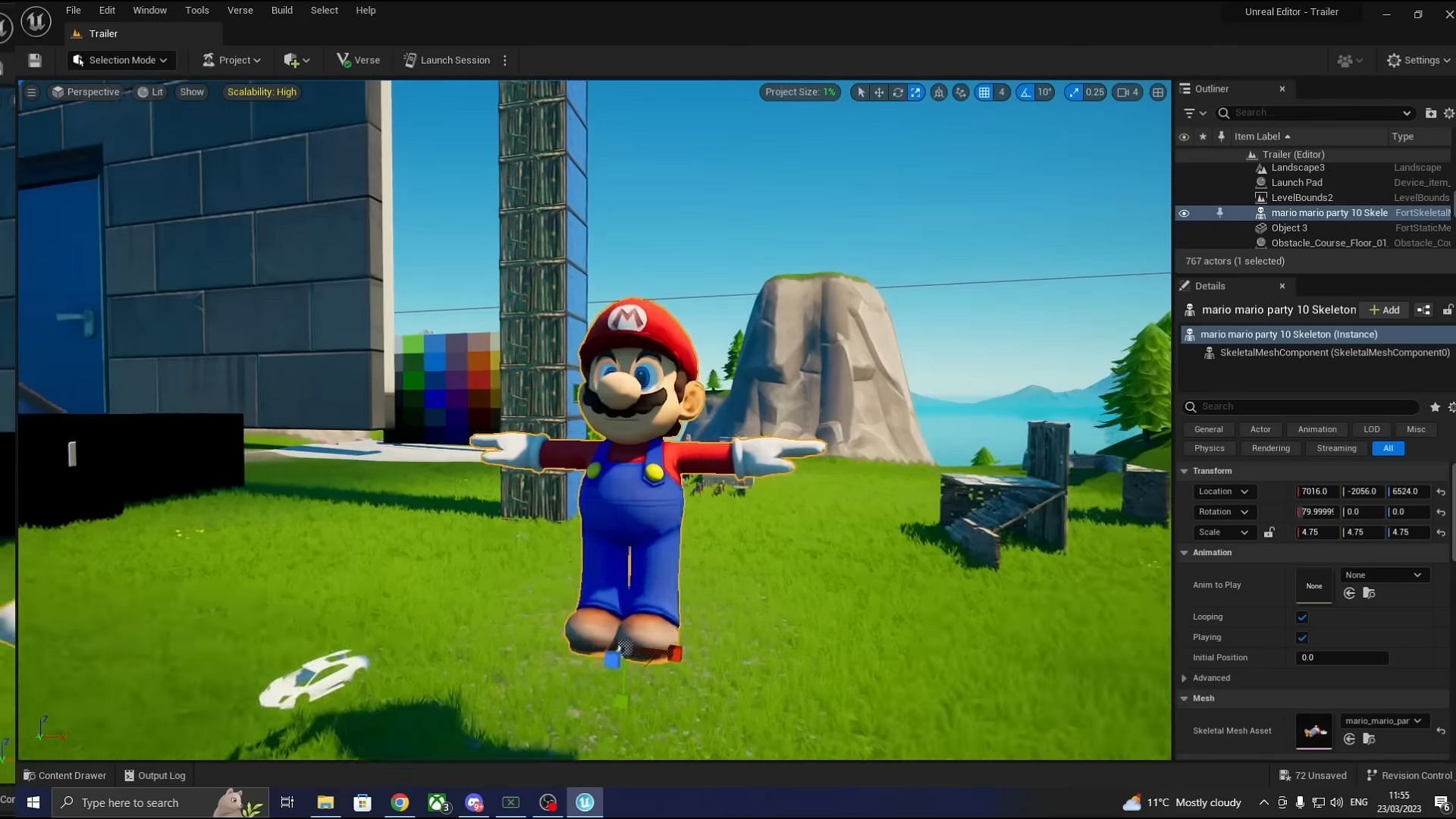Collapse the Mesh section
This screenshot has width=1456, height=819.
click(x=1184, y=699)
